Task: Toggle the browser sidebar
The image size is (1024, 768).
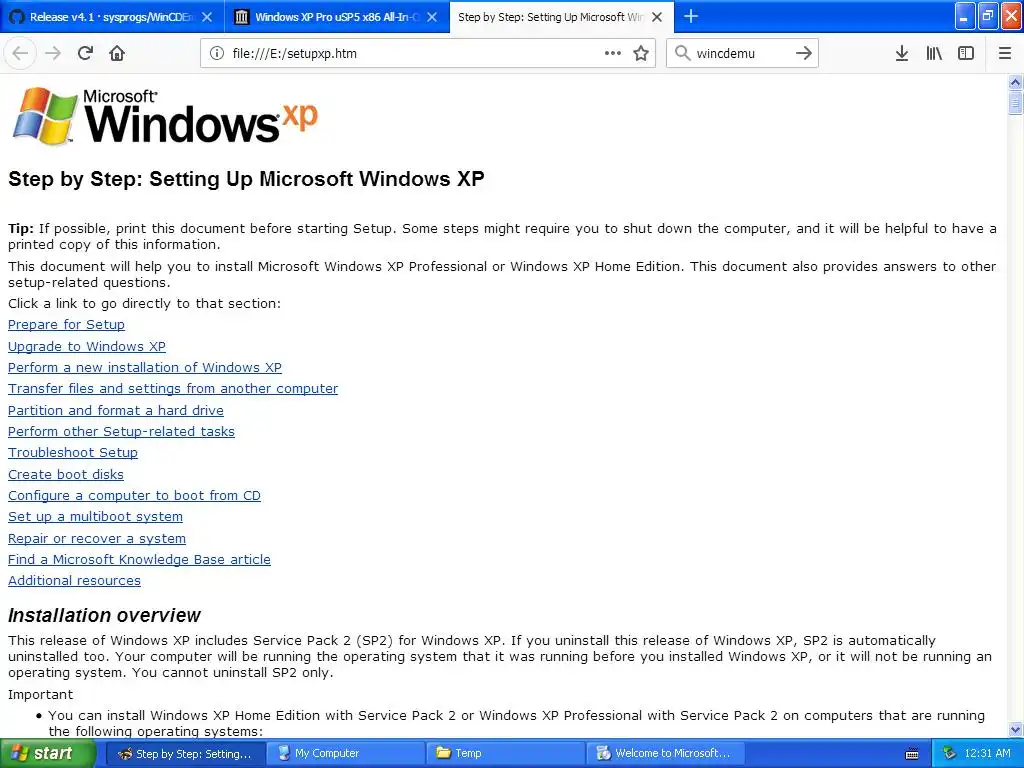Action: [966, 53]
